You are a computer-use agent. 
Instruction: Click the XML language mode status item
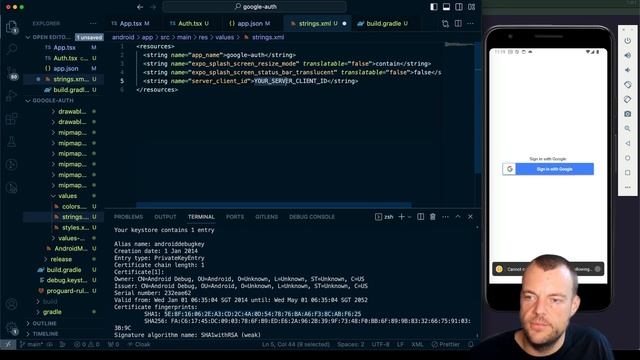tap(417, 344)
